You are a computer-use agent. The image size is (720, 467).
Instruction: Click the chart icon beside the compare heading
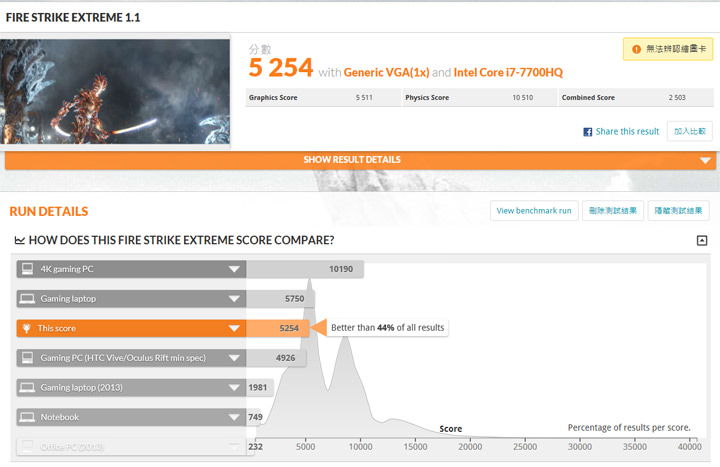pos(19,240)
